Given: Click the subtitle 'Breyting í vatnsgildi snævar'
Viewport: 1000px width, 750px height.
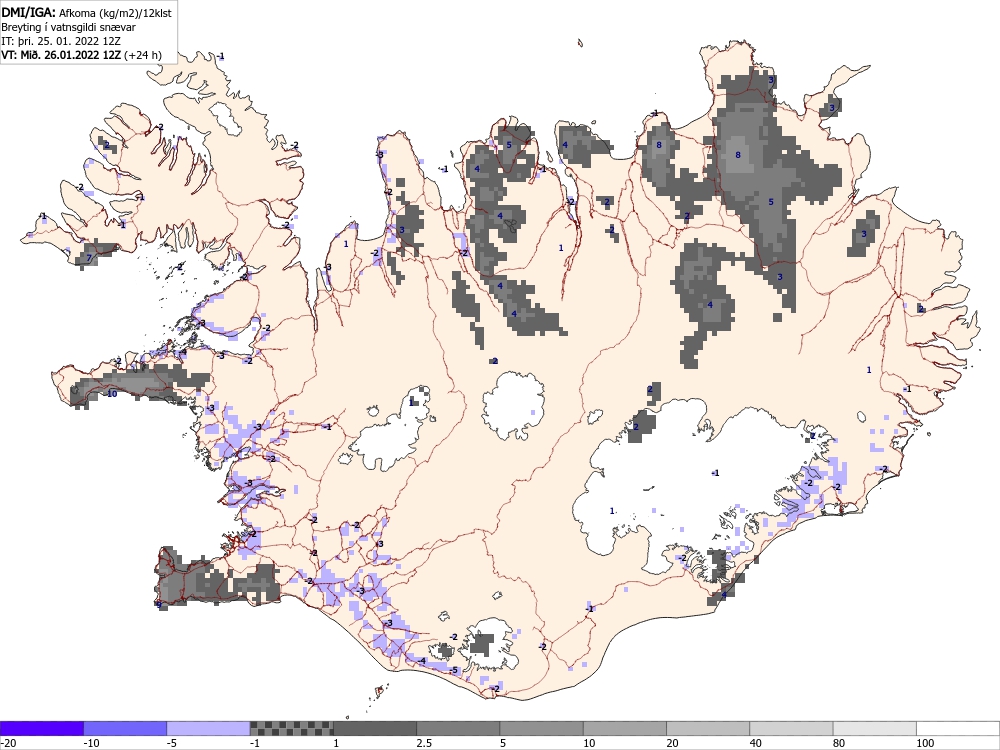Looking at the screenshot, I should point(68,27).
